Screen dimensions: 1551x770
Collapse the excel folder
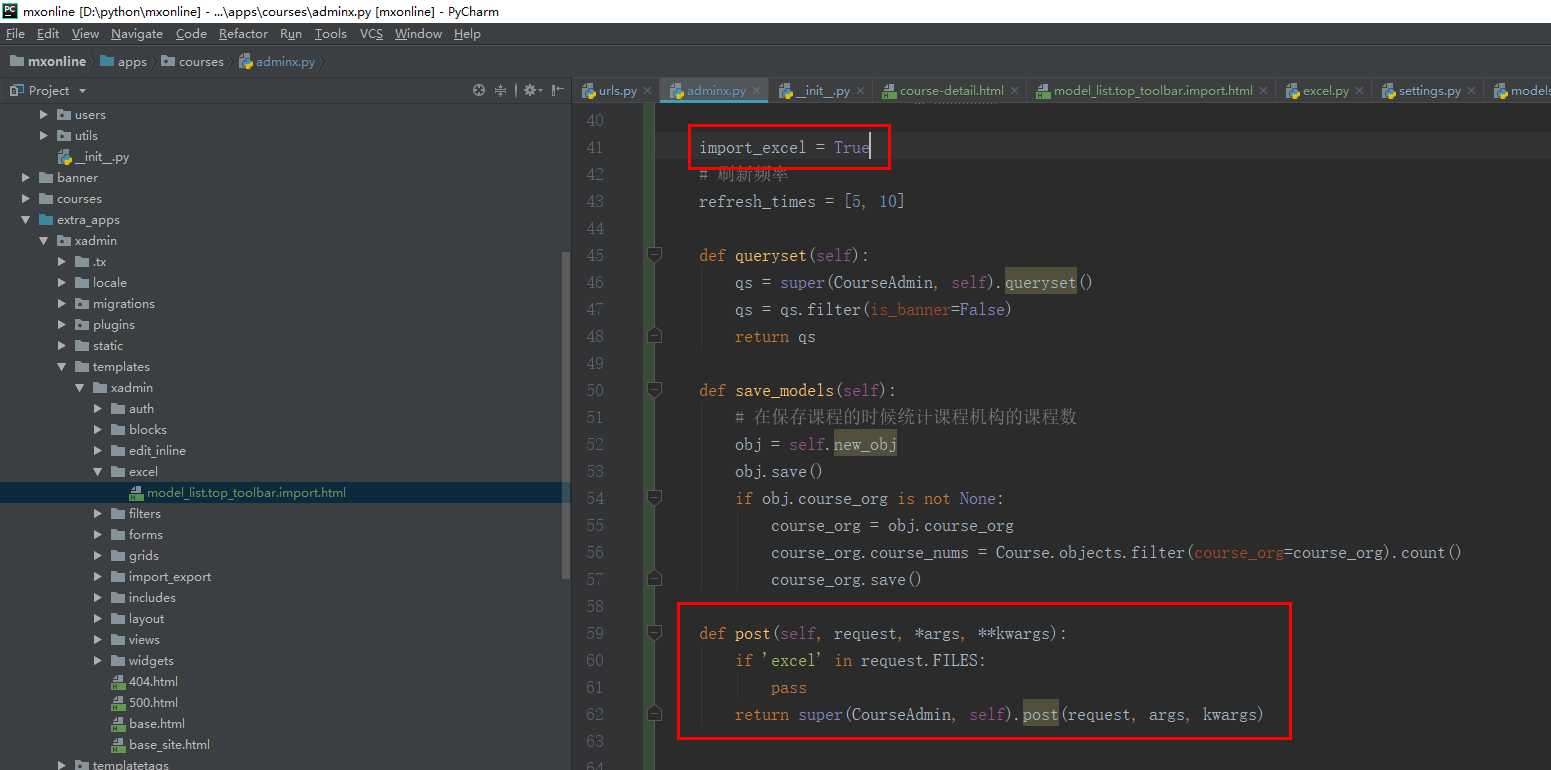[x=98, y=471]
